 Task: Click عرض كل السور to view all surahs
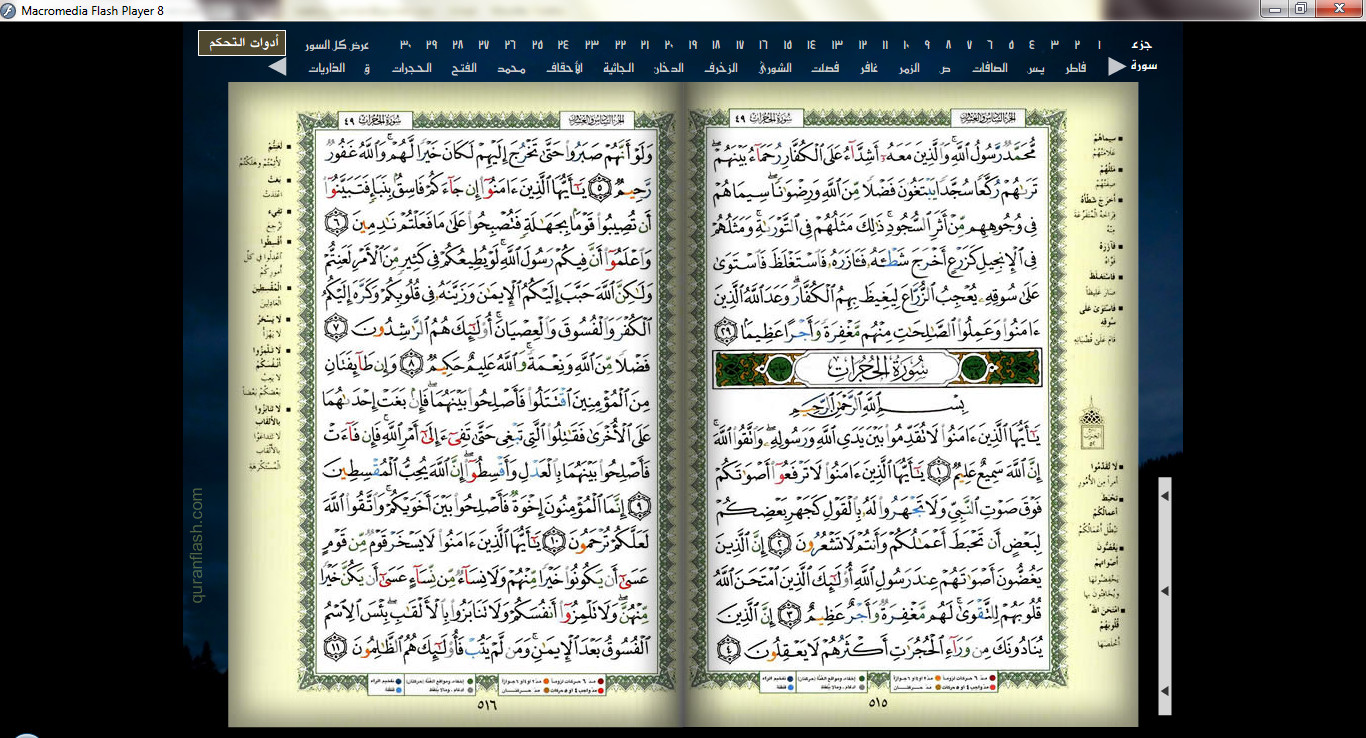(336, 46)
